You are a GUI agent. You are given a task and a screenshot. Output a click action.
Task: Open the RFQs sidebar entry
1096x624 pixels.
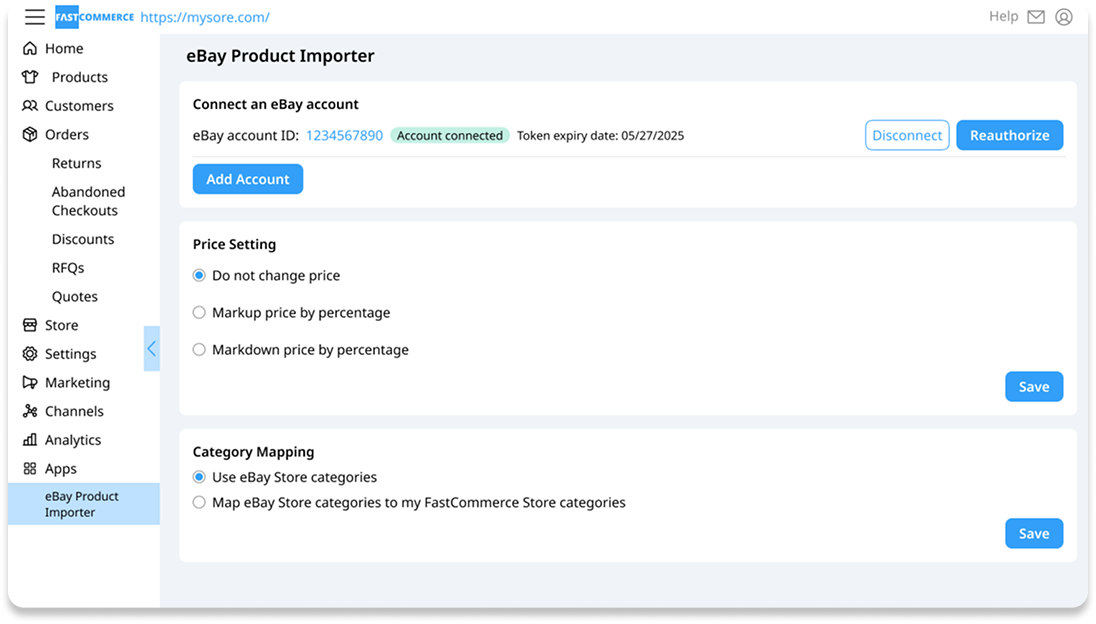coord(74,267)
